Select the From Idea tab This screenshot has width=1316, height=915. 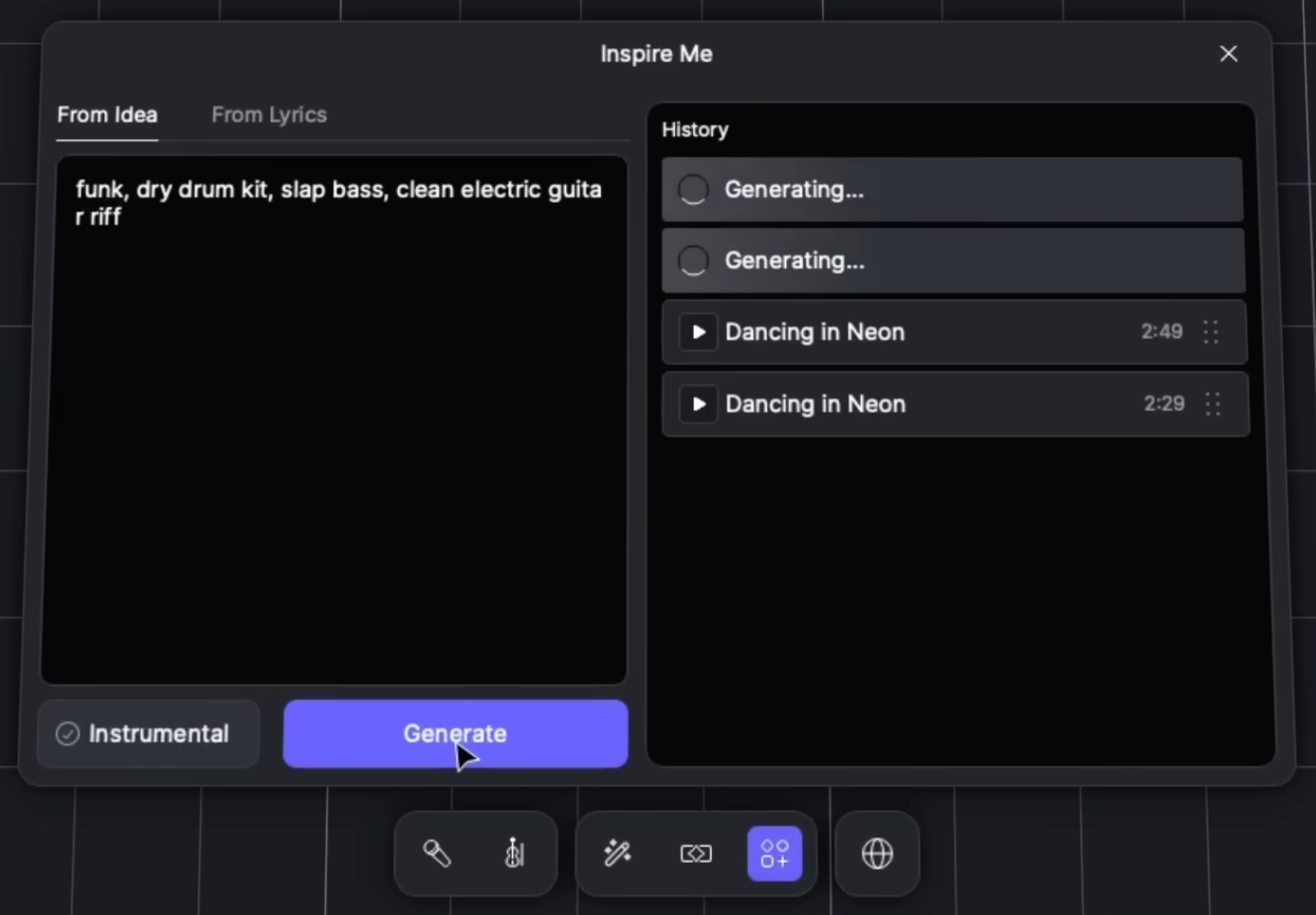pyautogui.click(x=106, y=115)
